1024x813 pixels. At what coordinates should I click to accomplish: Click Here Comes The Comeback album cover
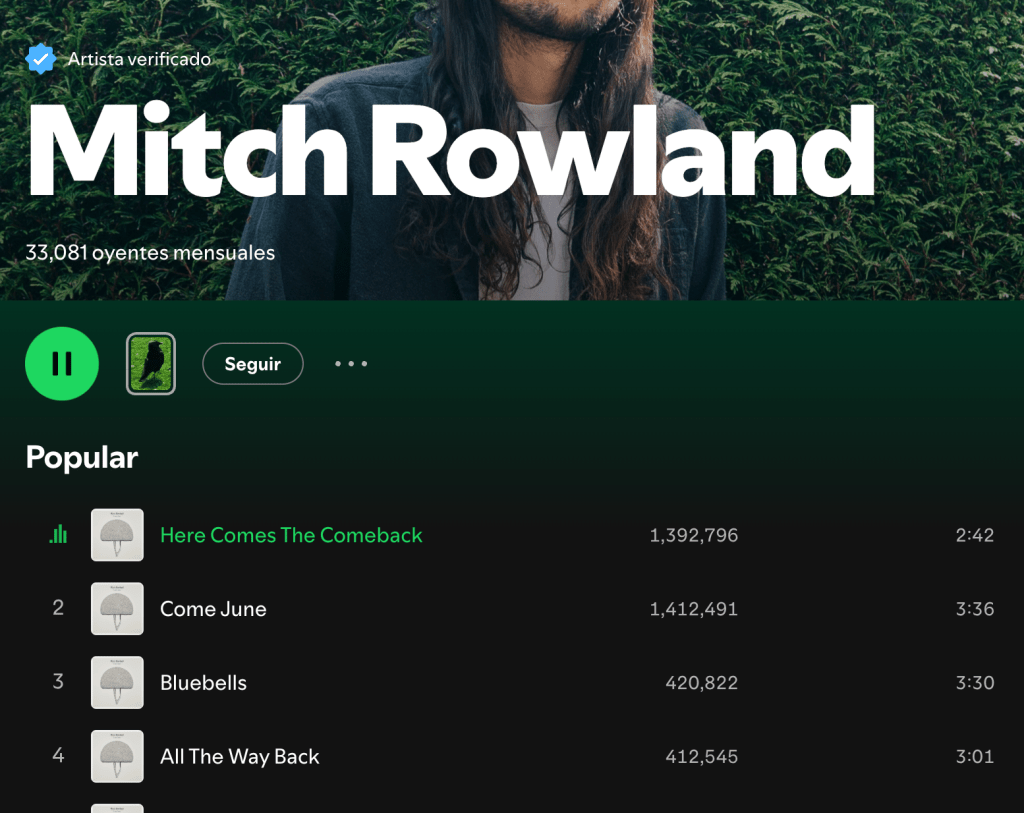pyautogui.click(x=118, y=535)
